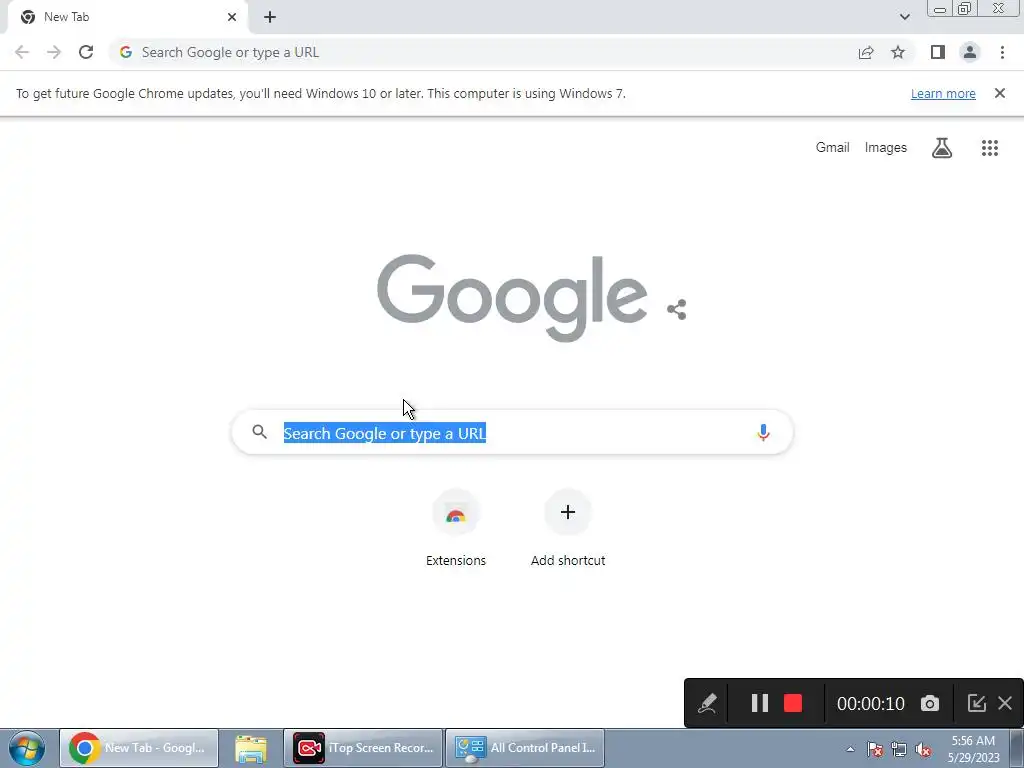The width and height of the screenshot is (1024, 768).
Task: Open the Gmail link
Action: 833,148
